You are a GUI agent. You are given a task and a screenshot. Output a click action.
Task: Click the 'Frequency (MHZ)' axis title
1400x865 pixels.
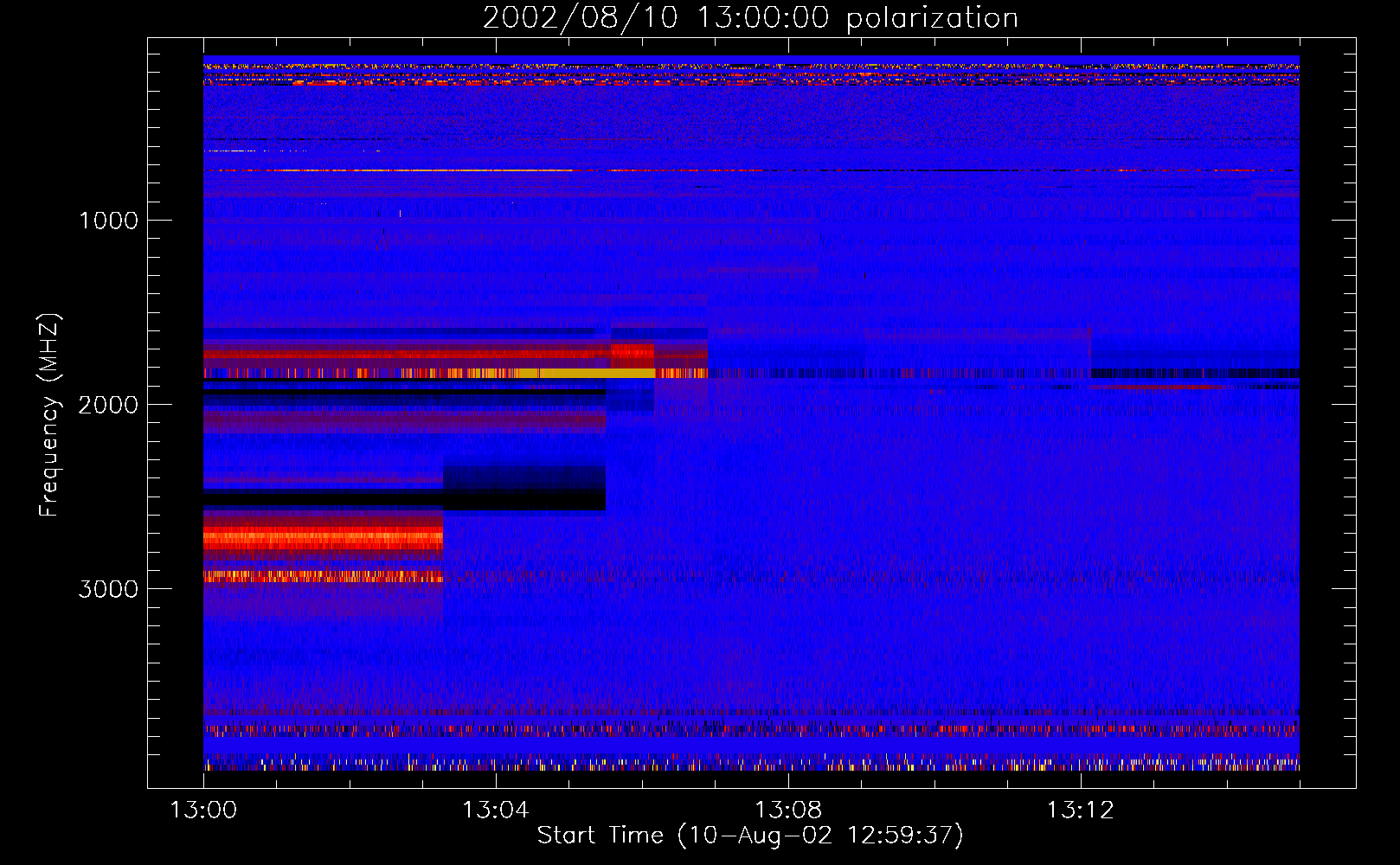click(49, 414)
